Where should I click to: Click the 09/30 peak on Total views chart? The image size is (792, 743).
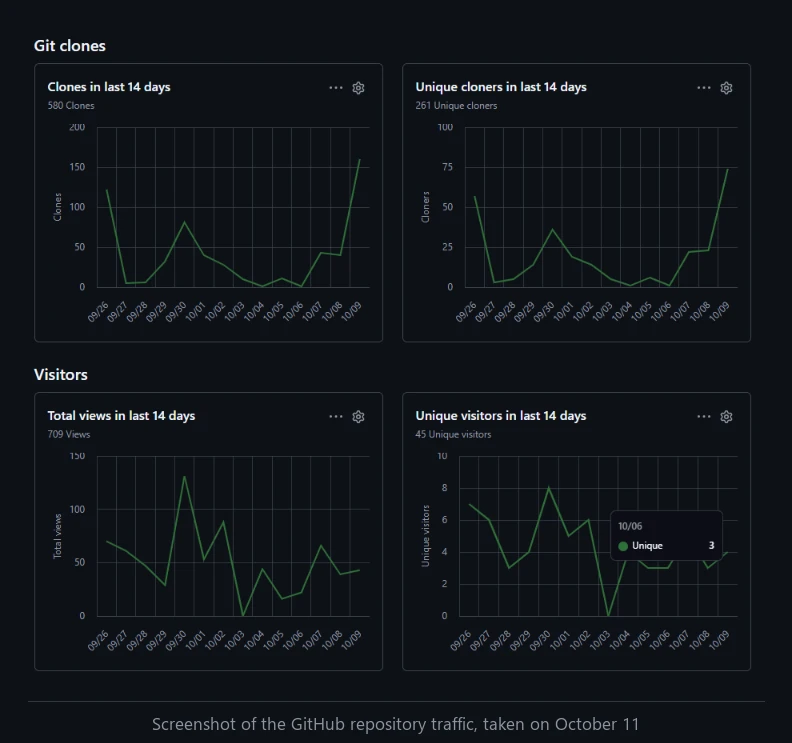pos(184,476)
